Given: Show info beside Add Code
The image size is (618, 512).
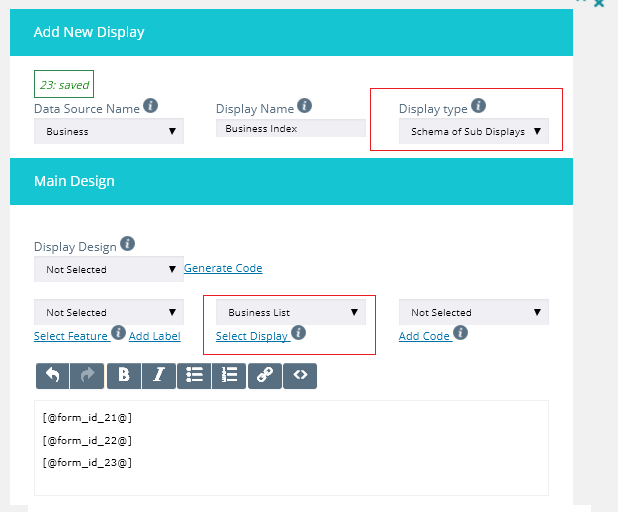Looking at the screenshot, I should tap(460, 333).
